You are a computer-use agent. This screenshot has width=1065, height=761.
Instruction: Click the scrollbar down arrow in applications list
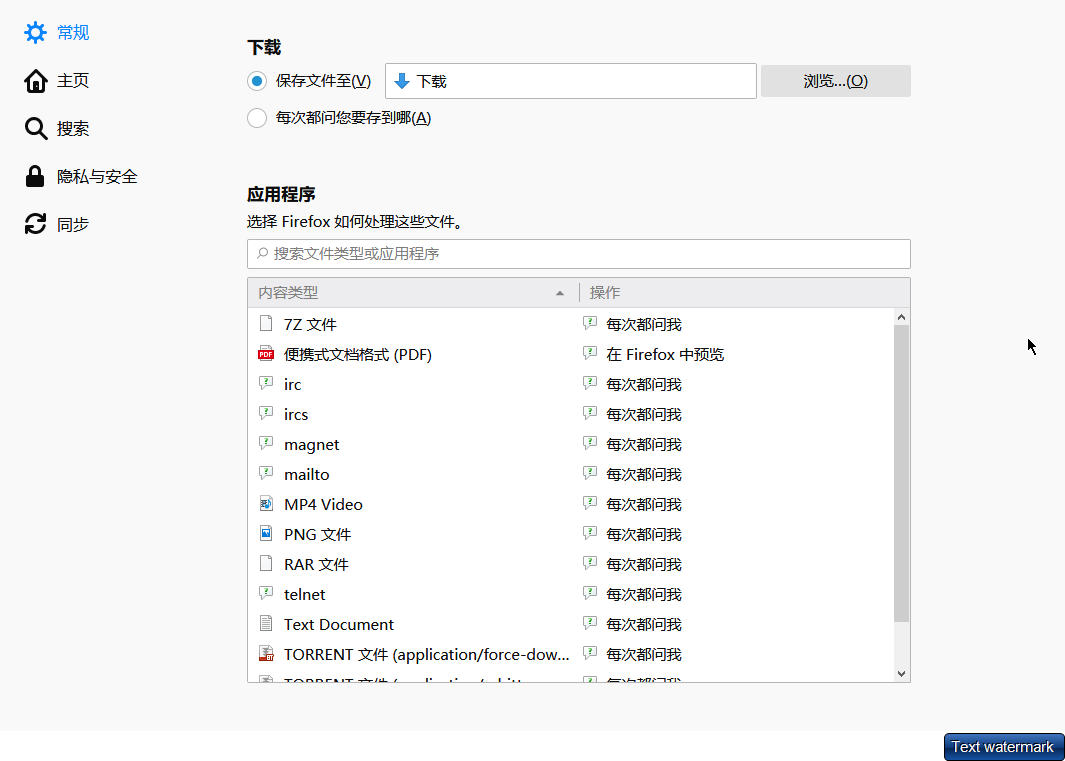[x=902, y=674]
